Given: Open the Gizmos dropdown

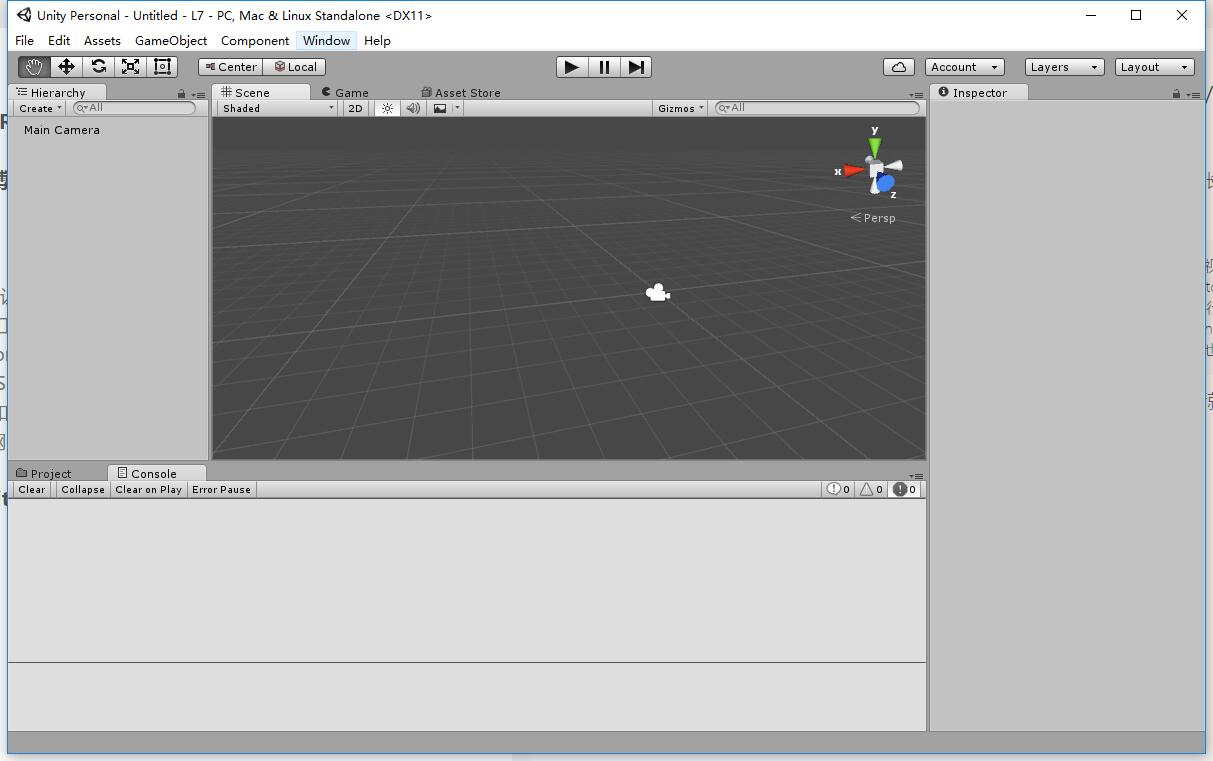Looking at the screenshot, I should (x=680, y=108).
